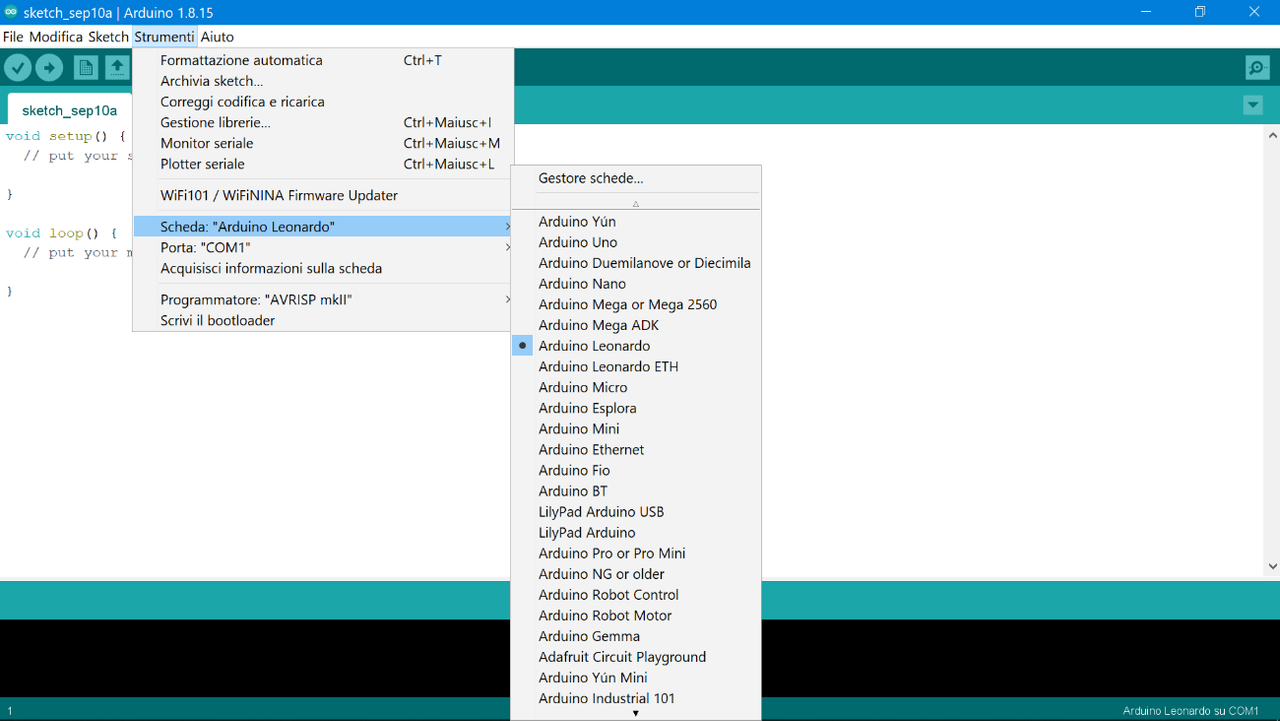1280x721 pixels.
Task: Open Monitor seriale from the menu
Action: [x=323, y=143]
